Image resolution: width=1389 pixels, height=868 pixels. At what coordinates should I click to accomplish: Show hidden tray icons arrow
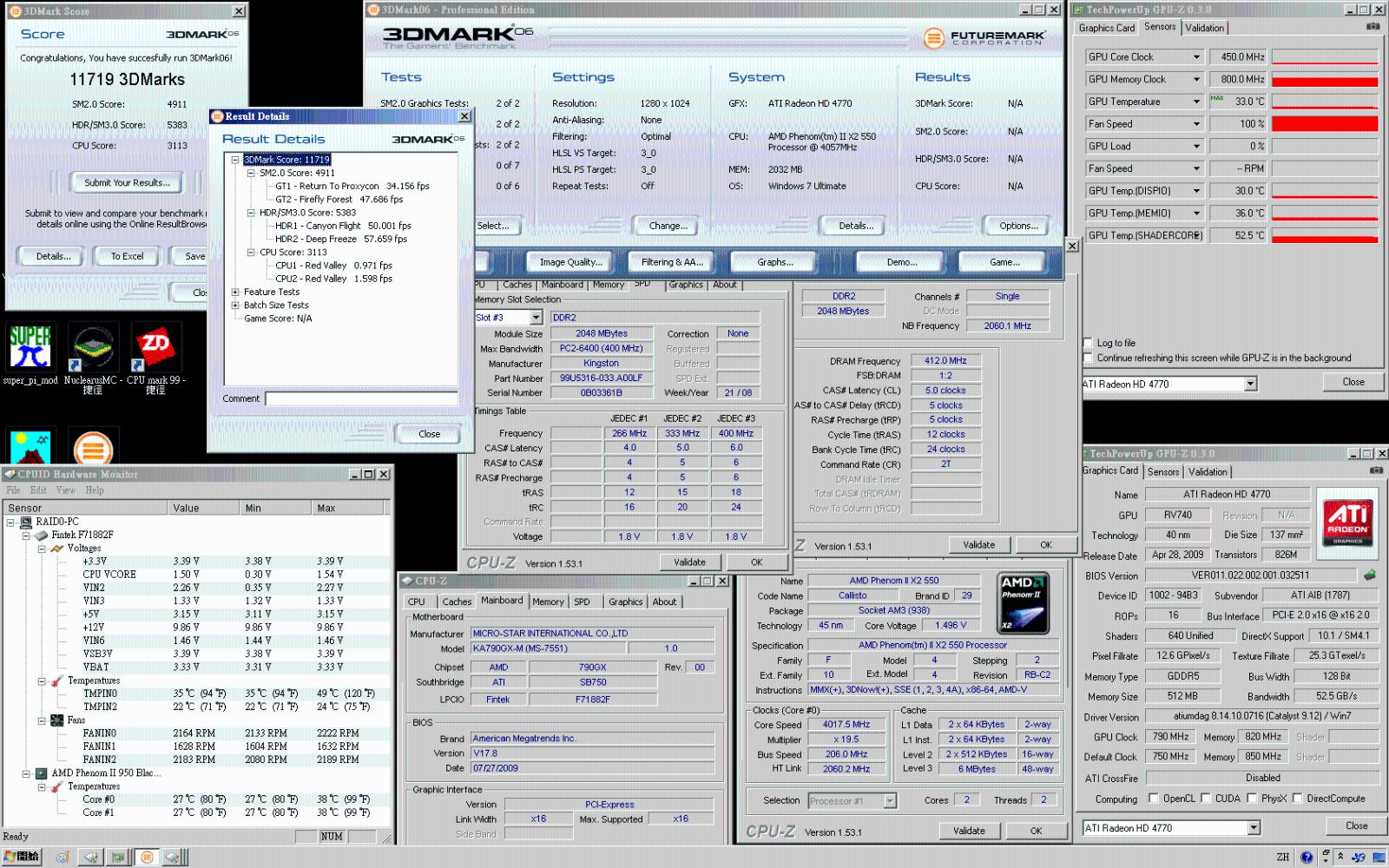pyautogui.click(x=1340, y=857)
